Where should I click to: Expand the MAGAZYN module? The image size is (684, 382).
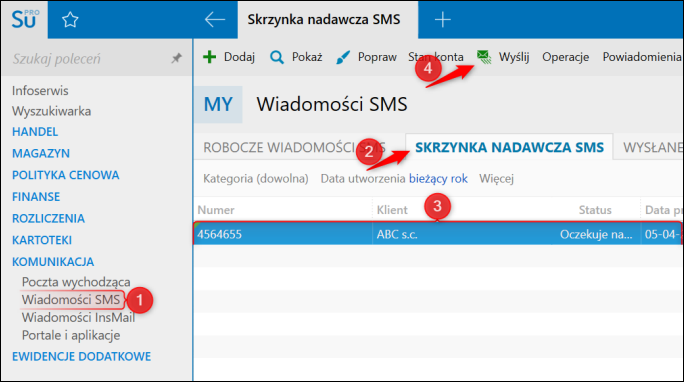point(41,153)
